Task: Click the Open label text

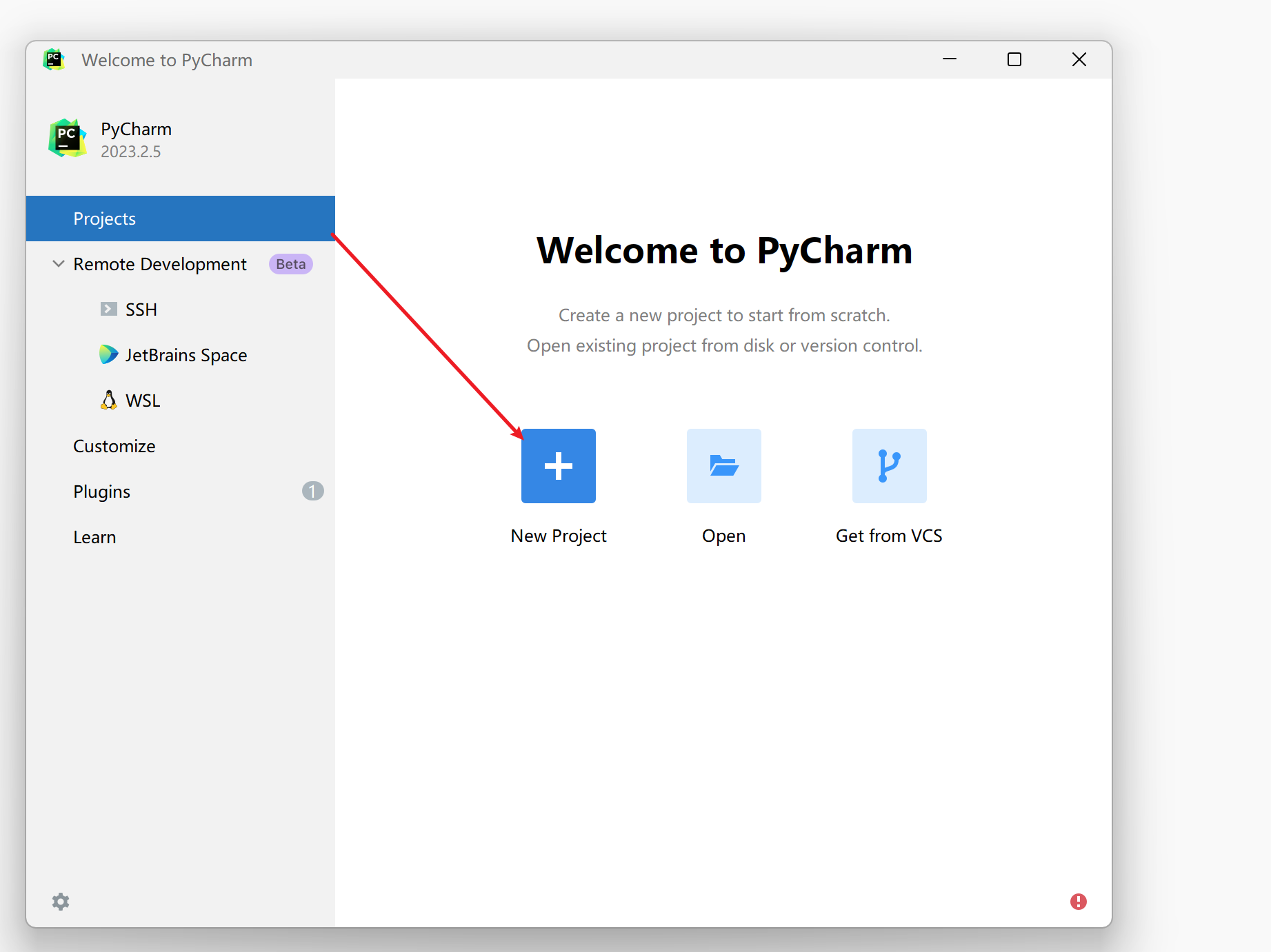Action: tap(723, 536)
